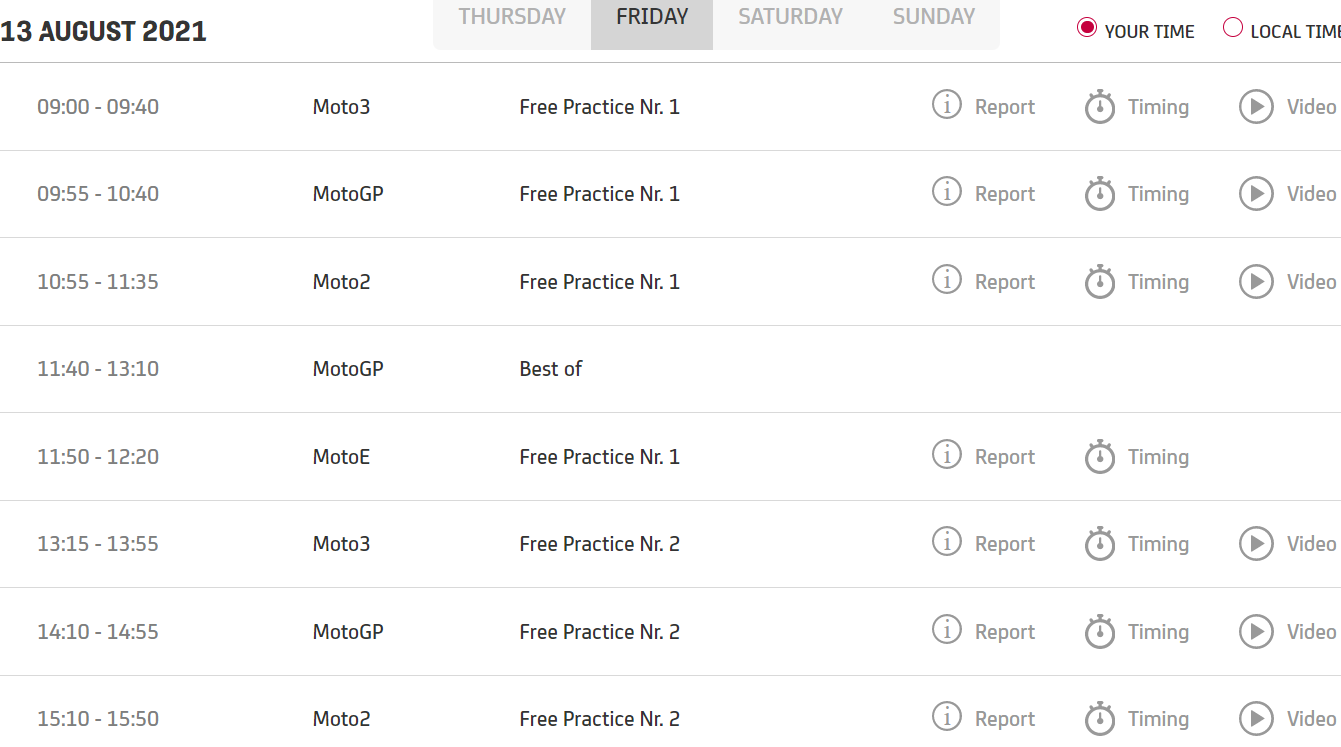The height and width of the screenshot is (747, 1341).
Task: Switch to the SUNDAY tab
Action: (x=933, y=17)
